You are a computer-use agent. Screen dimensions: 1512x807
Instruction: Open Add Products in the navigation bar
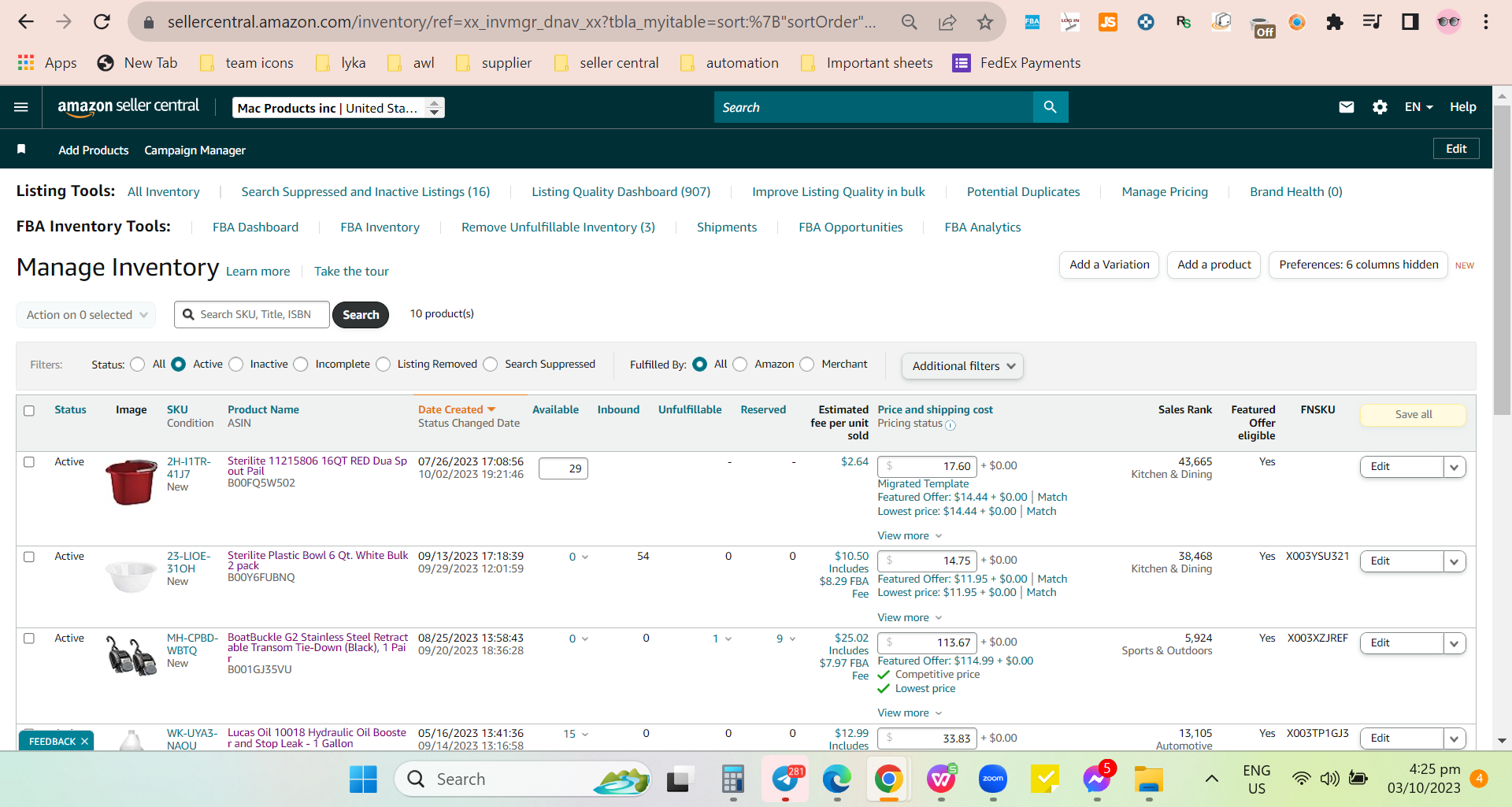tap(94, 150)
